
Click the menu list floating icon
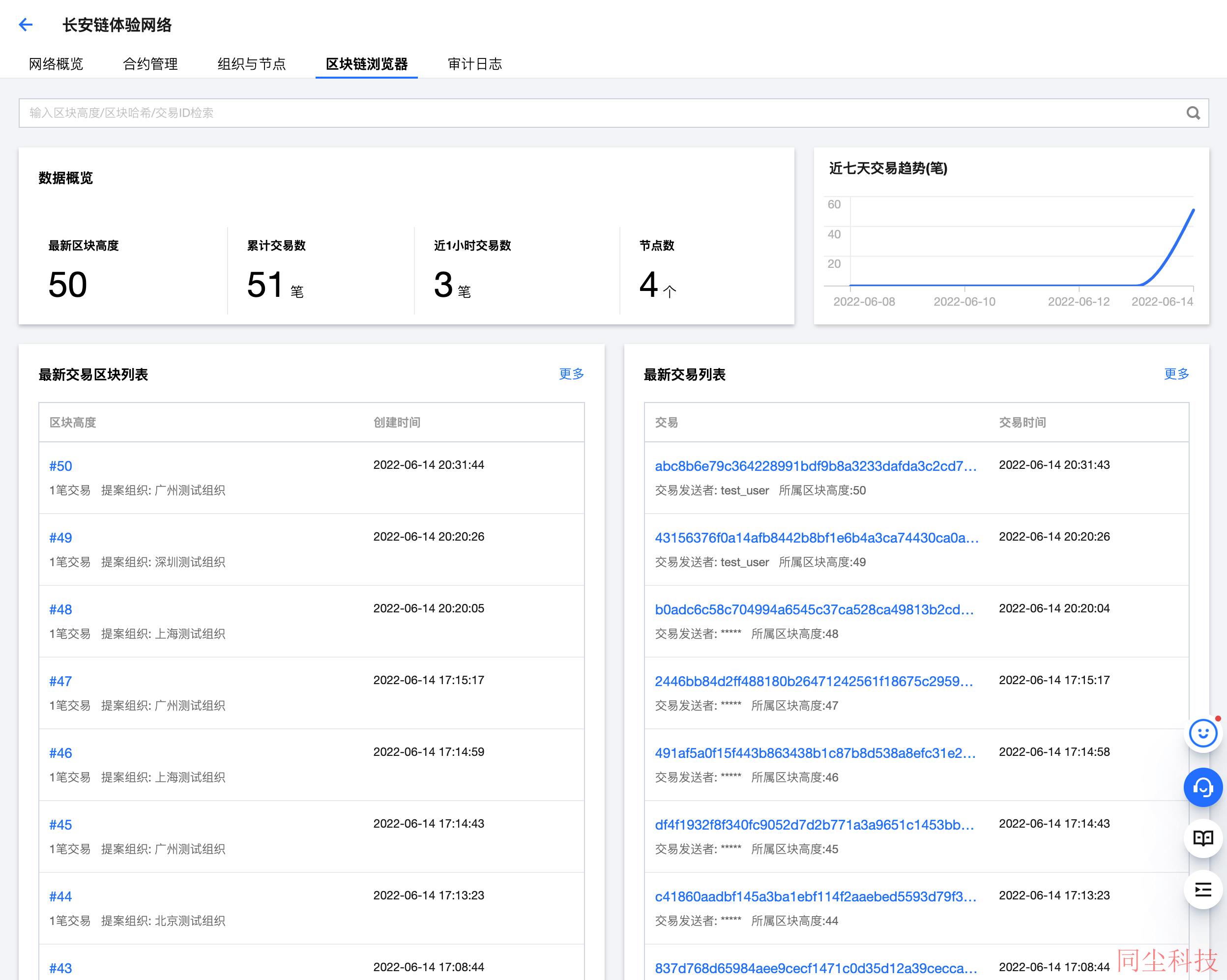click(x=1203, y=890)
